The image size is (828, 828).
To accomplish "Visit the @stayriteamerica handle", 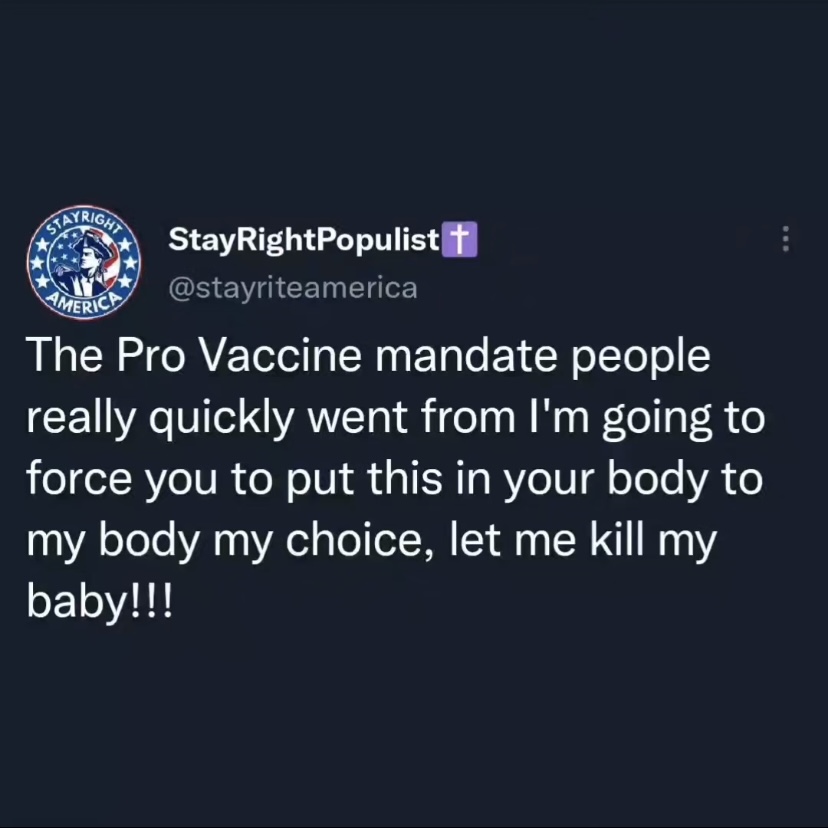I will coord(293,288).
